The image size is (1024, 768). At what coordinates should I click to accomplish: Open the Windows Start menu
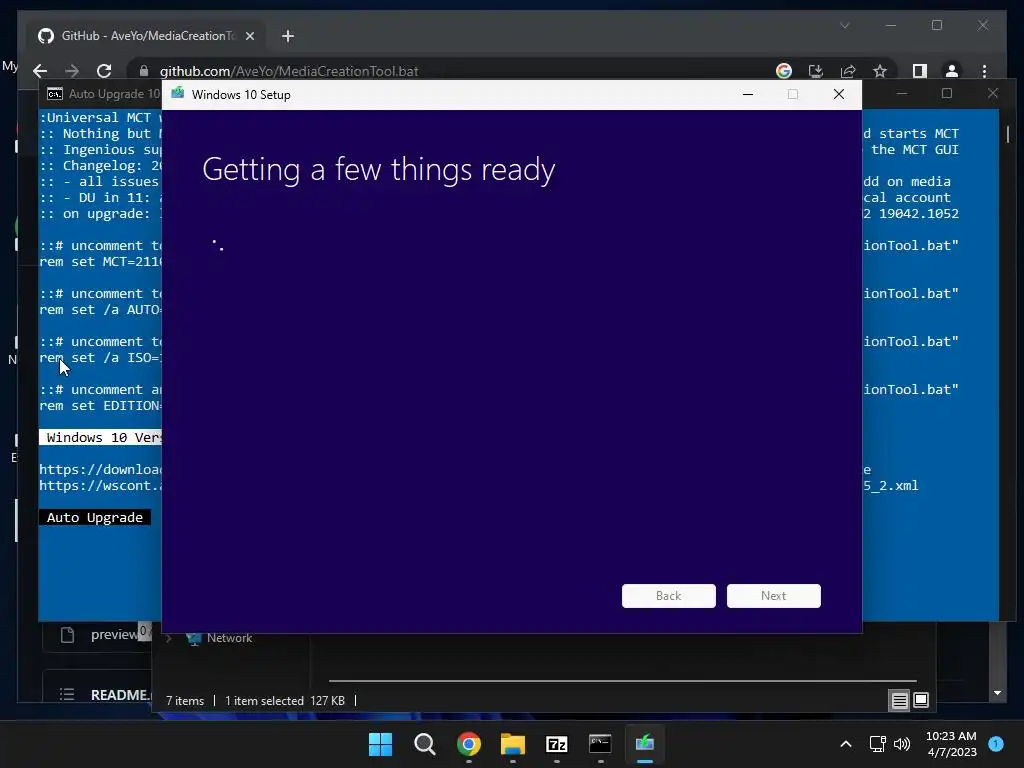click(x=380, y=744)
